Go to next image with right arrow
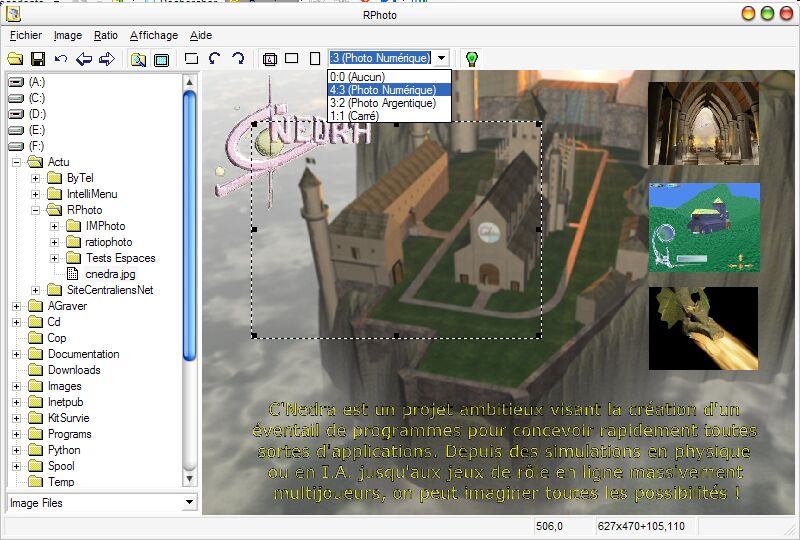Screen dimensions: 800x540 [x=107, y=59]
